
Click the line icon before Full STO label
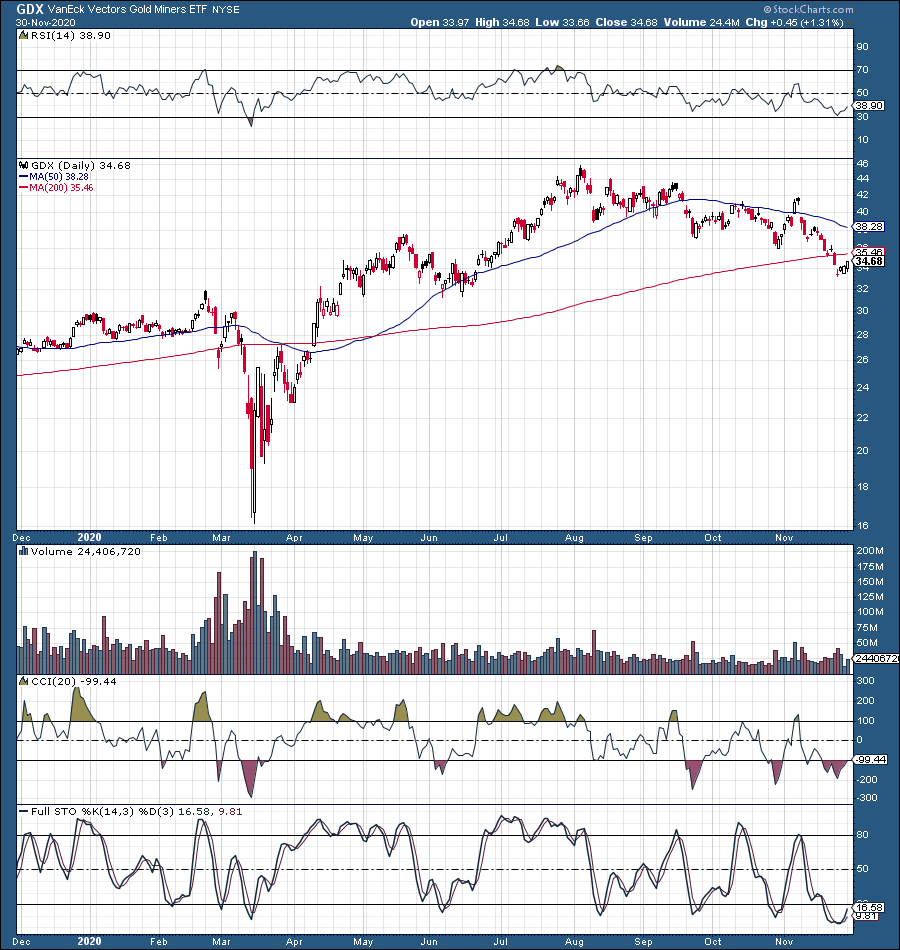point(24,811)
